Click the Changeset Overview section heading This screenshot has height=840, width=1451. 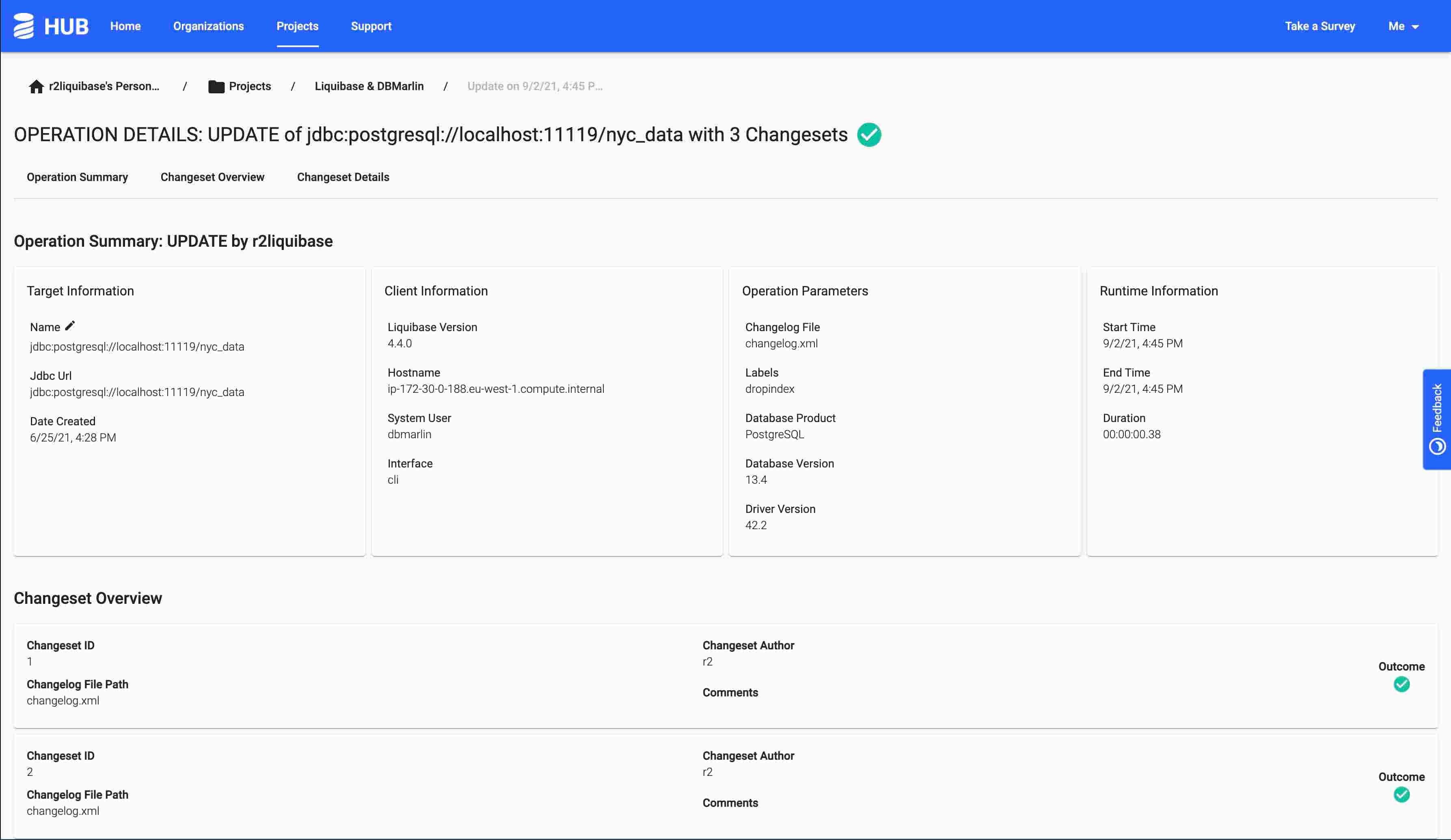[88, 599]
